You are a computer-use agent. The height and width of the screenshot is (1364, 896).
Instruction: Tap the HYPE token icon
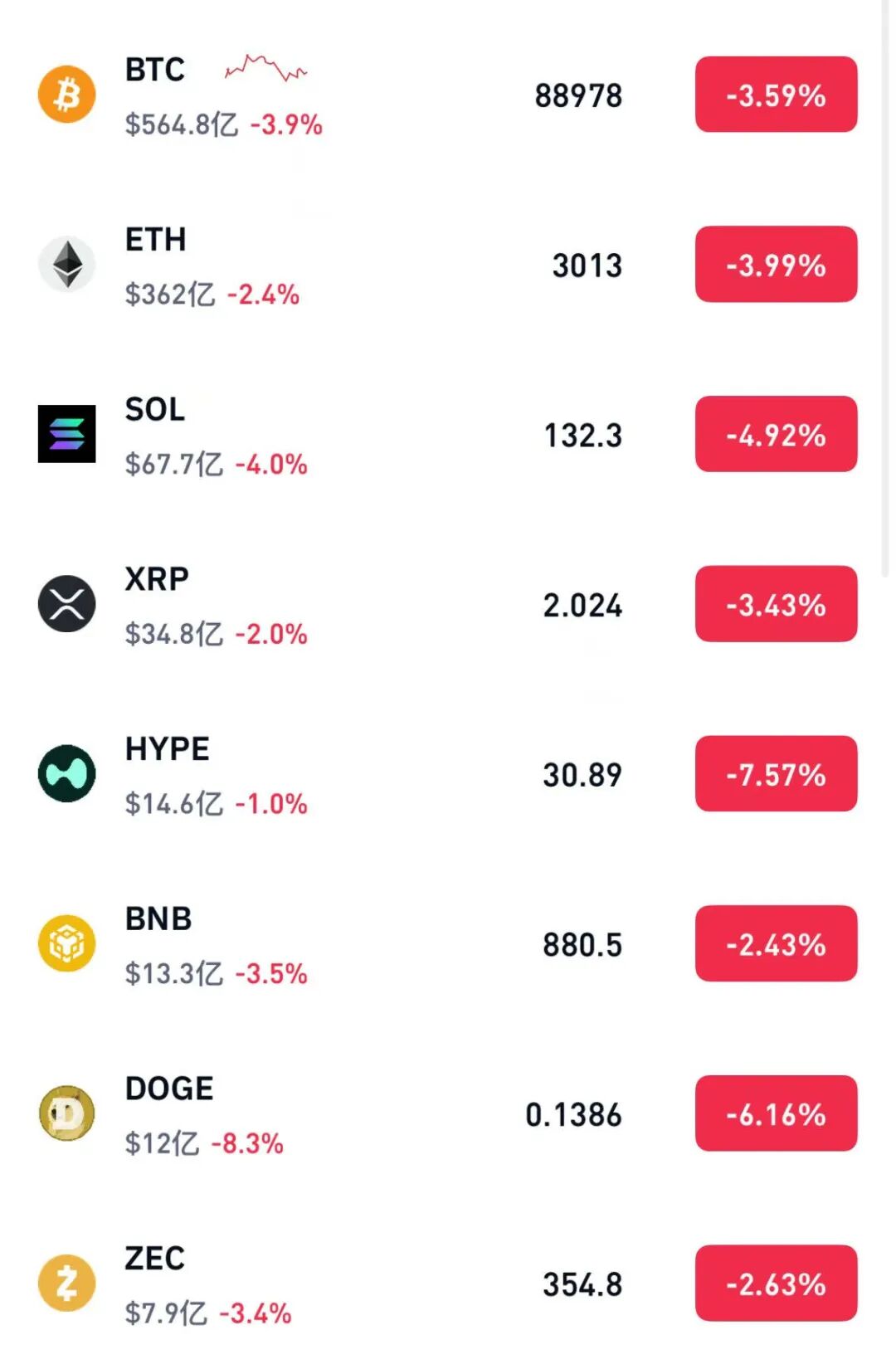(67, 773)
